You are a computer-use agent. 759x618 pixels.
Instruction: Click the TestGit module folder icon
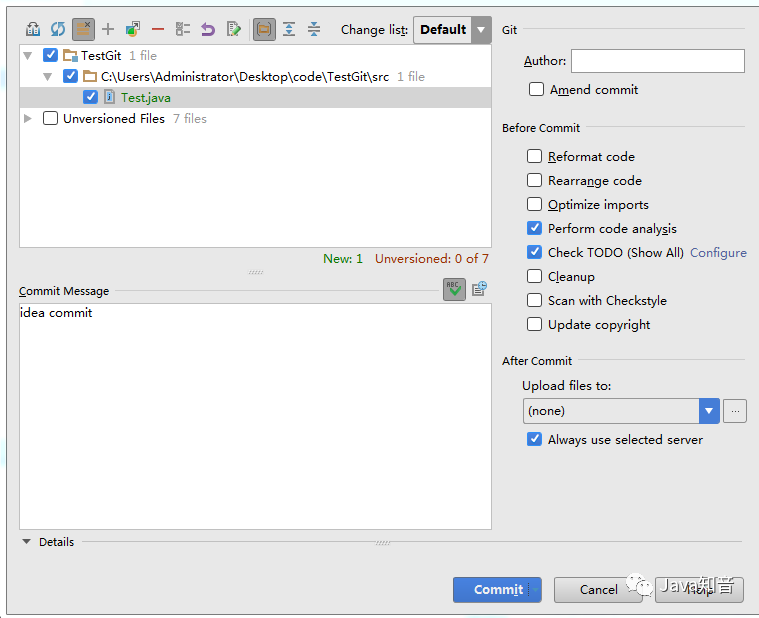tap(70, 56)
